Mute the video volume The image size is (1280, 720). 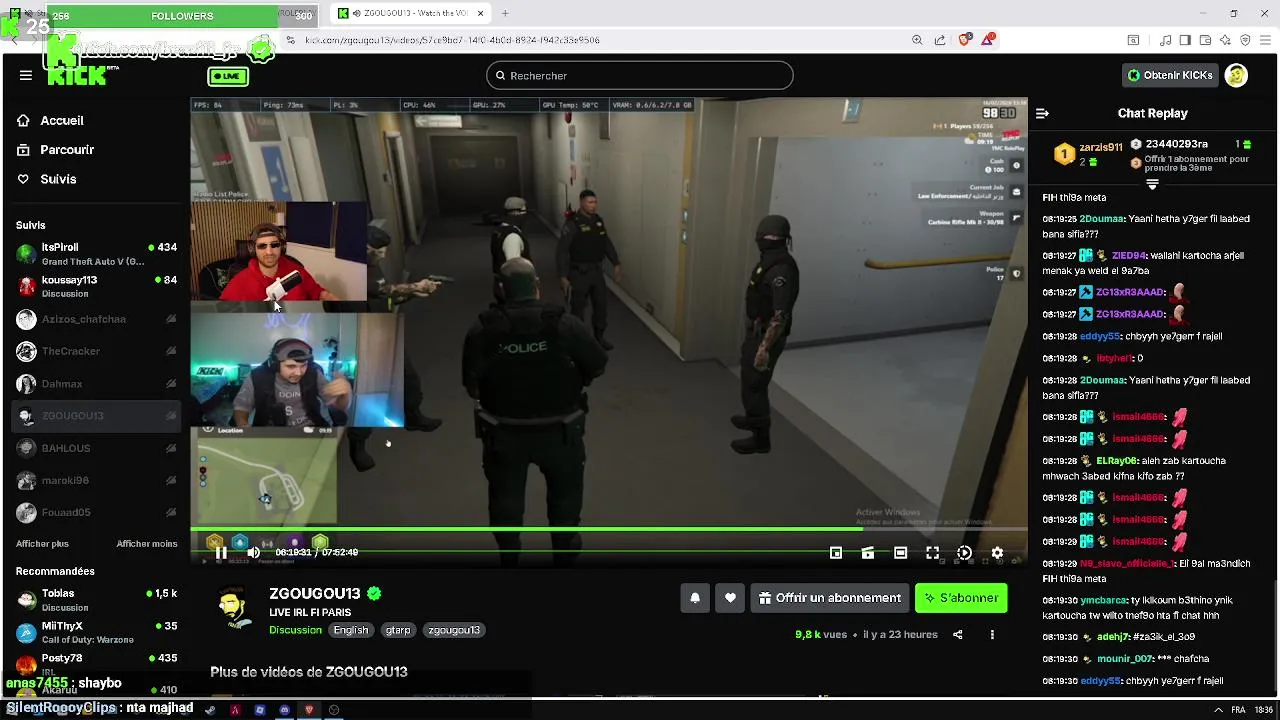(x=253, y=552)
